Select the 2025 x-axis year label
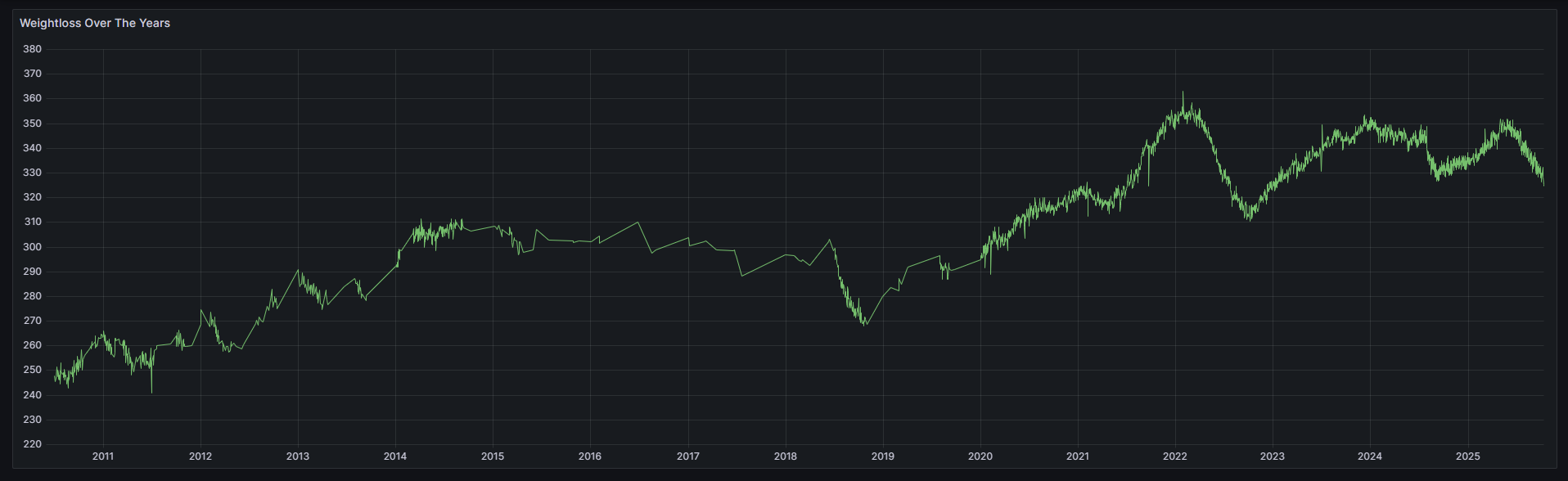This screenshot has height=481, width=1568. 1468,456
